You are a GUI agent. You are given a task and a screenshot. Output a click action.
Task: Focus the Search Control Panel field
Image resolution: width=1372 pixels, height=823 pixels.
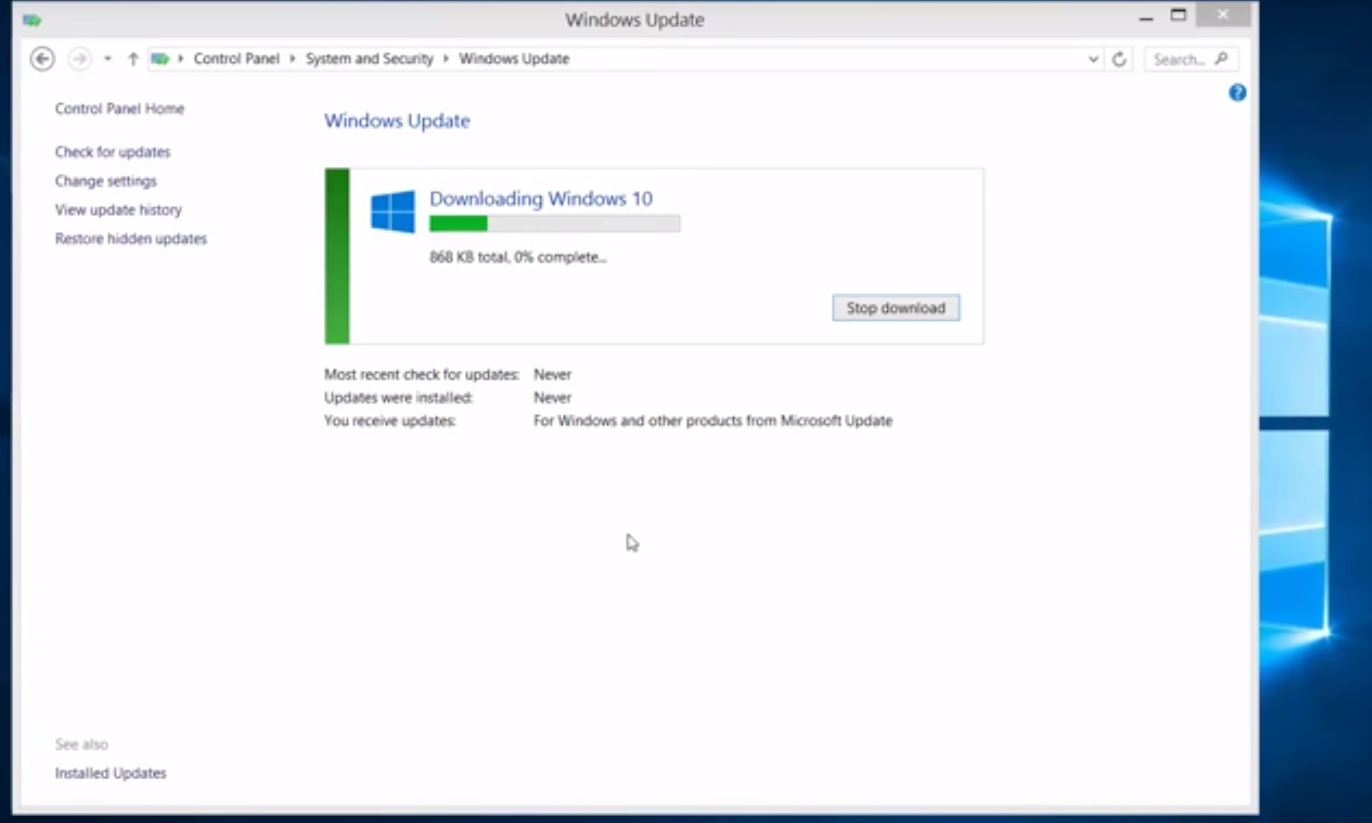pos(1191,59)
